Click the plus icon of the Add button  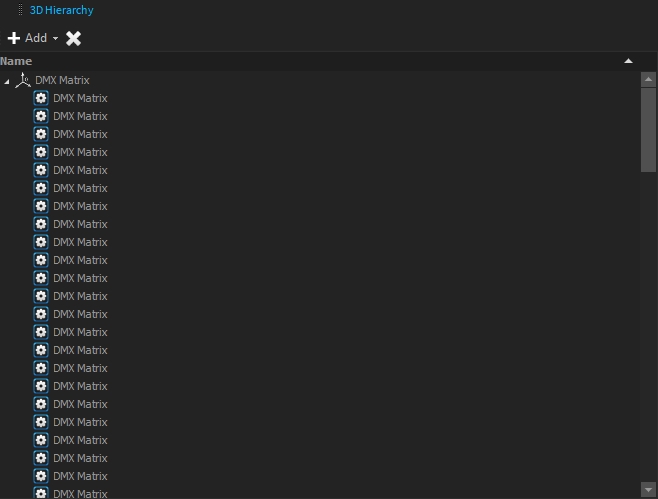(x=14, y=38)
